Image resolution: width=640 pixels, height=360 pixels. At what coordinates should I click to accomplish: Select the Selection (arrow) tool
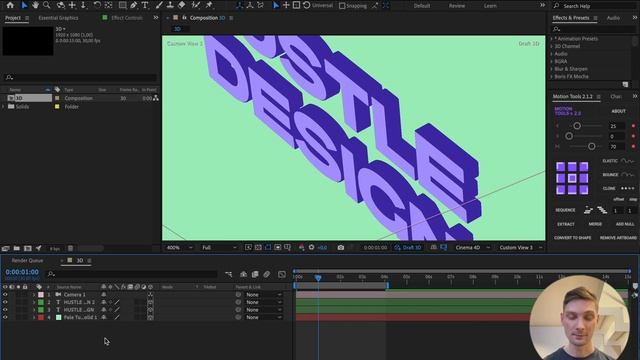[x=24, y=5]
